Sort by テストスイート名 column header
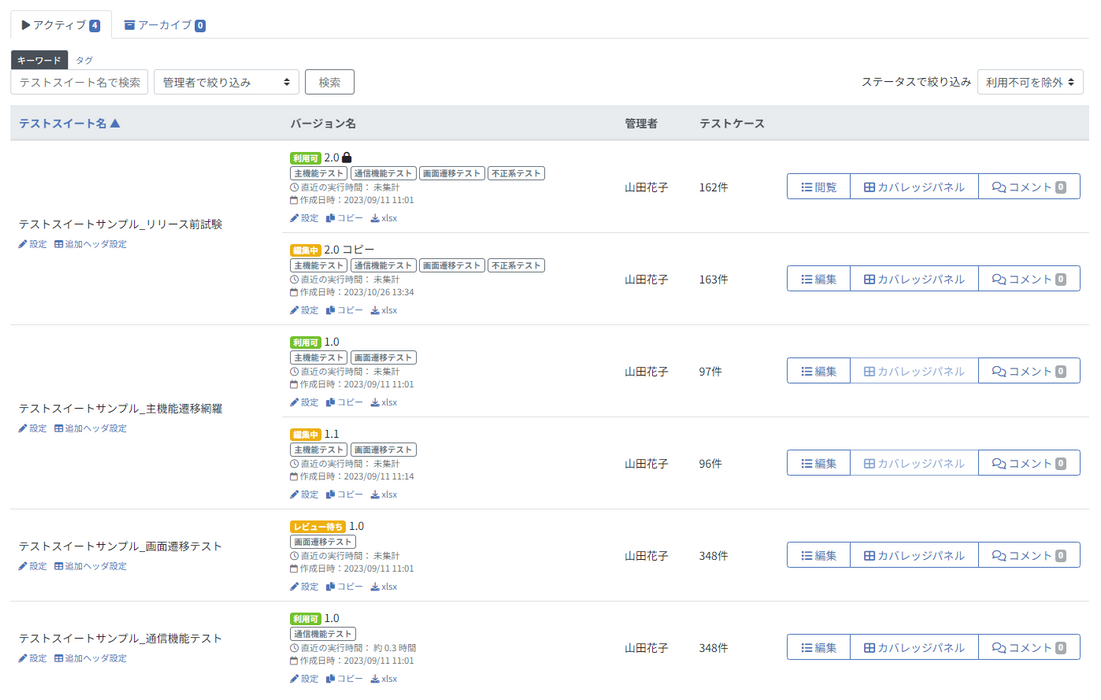1101x700 pixels. point(69,124)
